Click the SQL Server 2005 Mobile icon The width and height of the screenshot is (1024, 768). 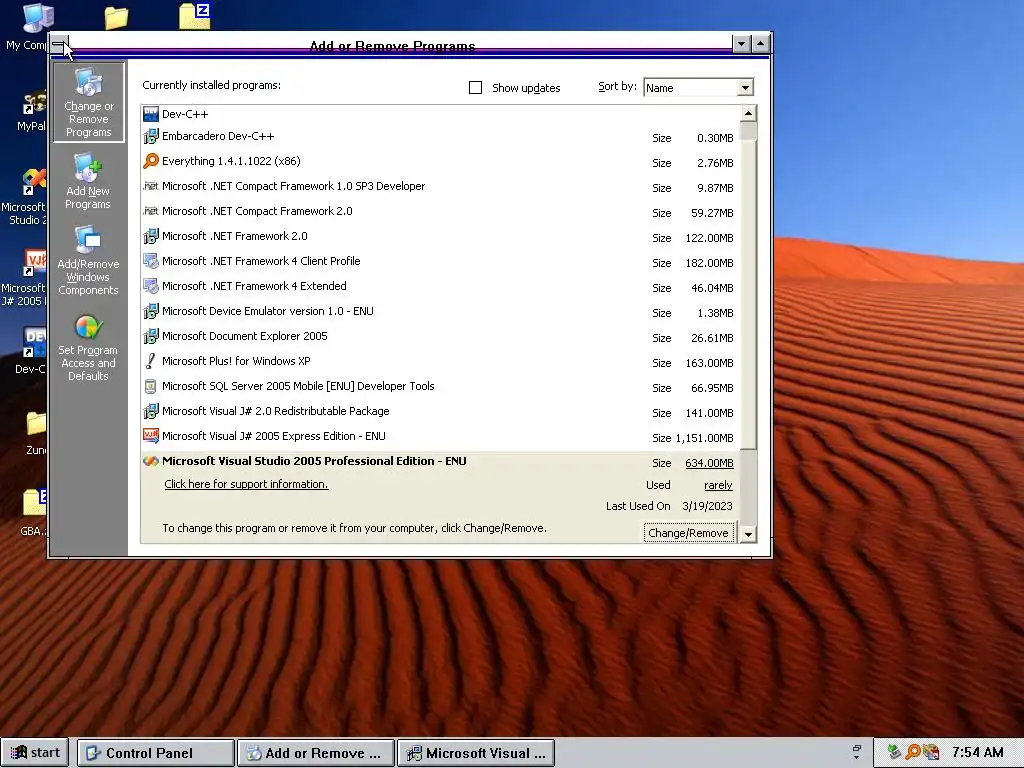[151, 386]
